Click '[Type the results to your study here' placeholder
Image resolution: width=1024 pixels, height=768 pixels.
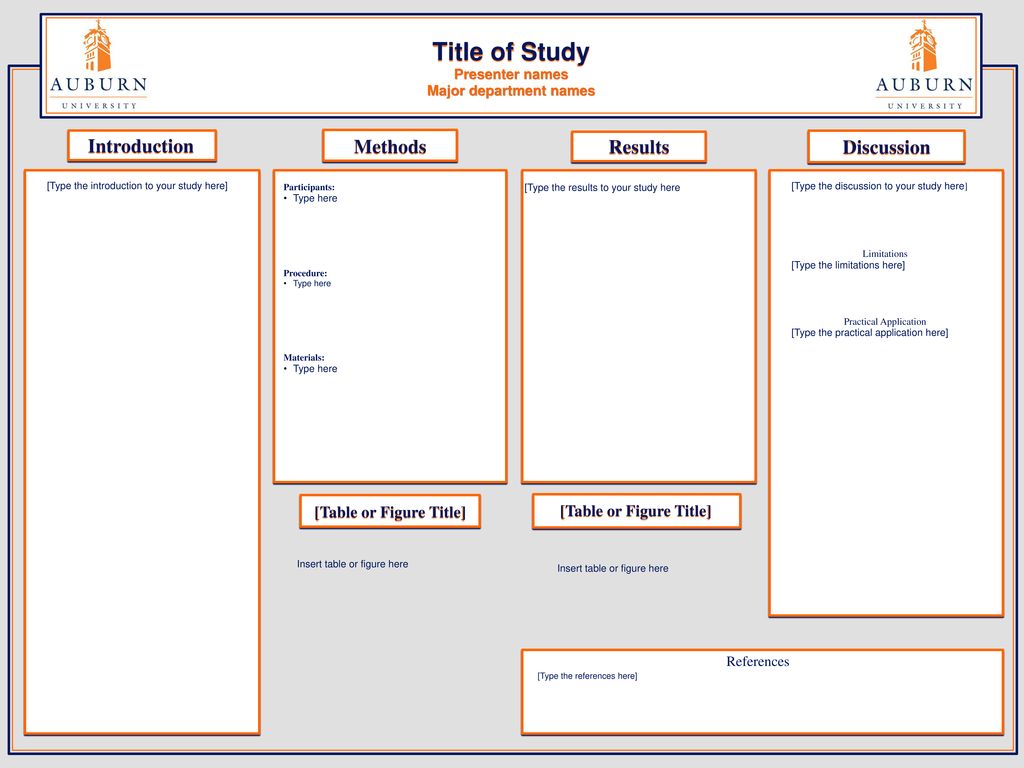(x=602, y=188)
